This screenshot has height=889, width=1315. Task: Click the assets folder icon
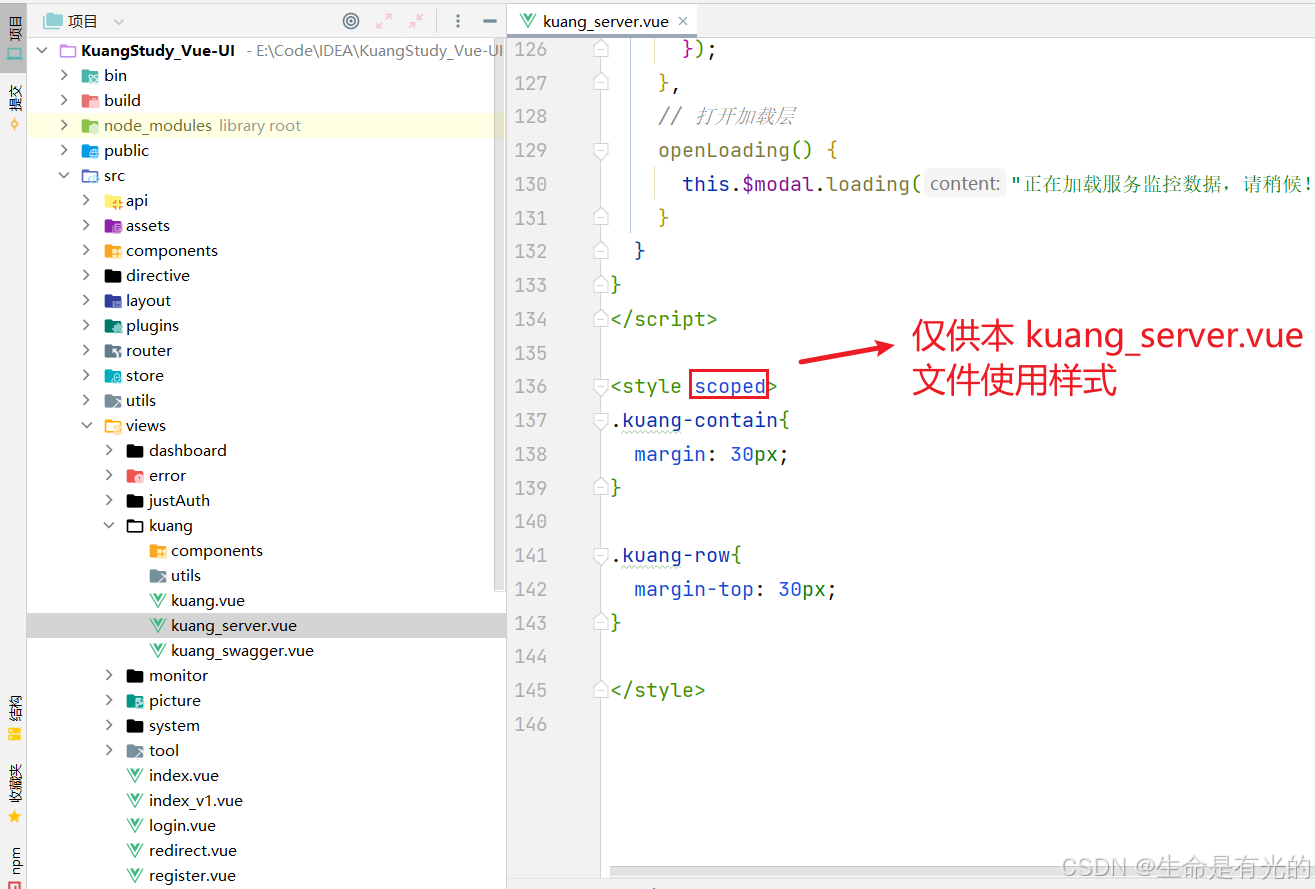(113, 226)
